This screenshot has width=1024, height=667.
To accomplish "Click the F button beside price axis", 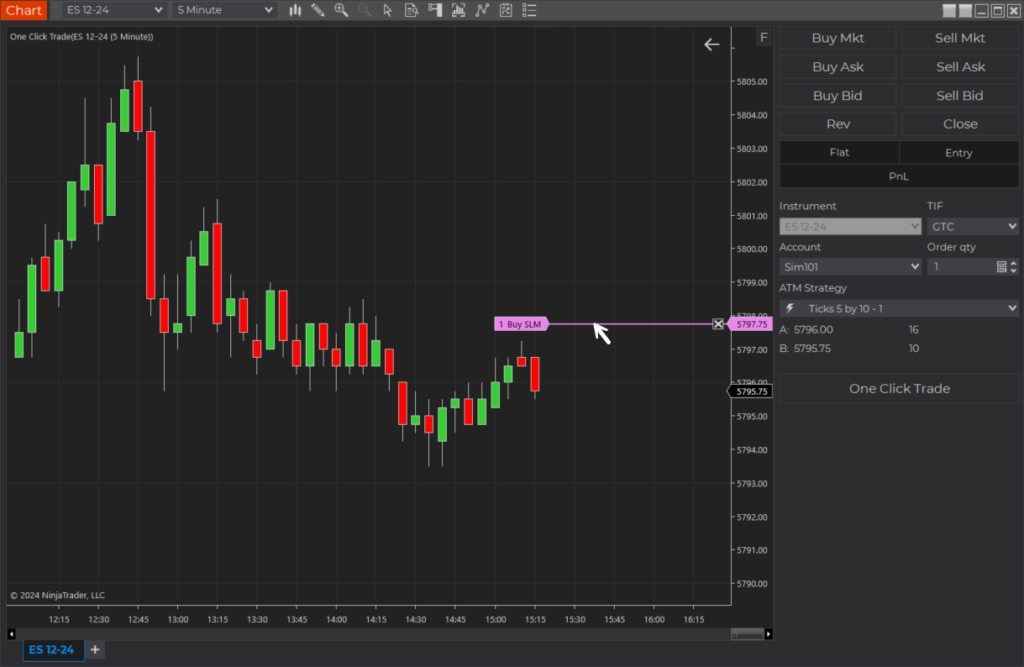I will 763,37.
